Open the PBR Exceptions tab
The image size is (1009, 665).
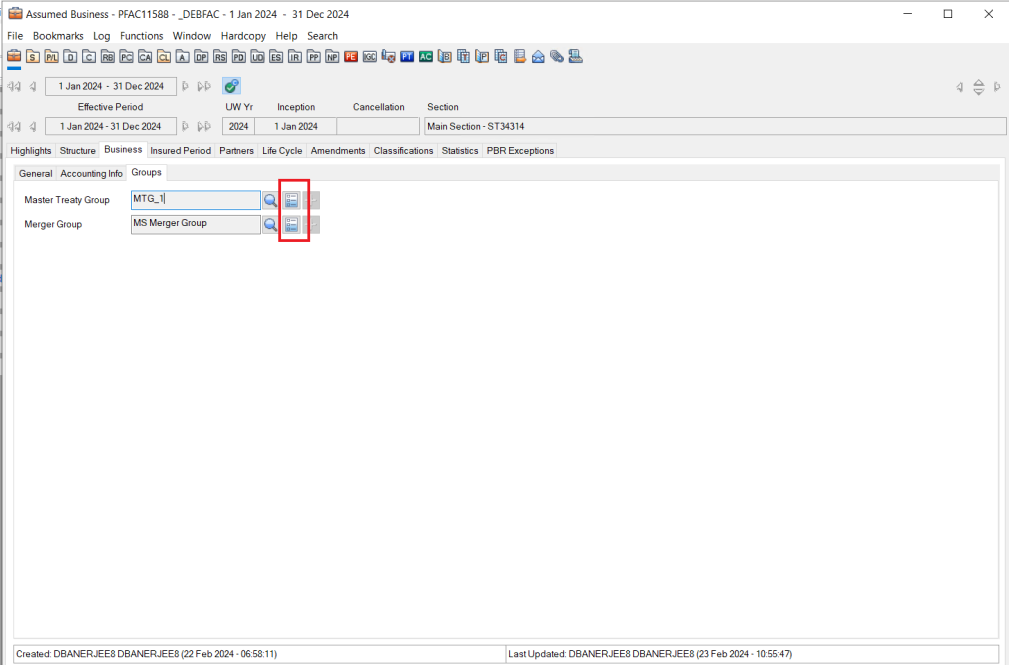[520, 151]
